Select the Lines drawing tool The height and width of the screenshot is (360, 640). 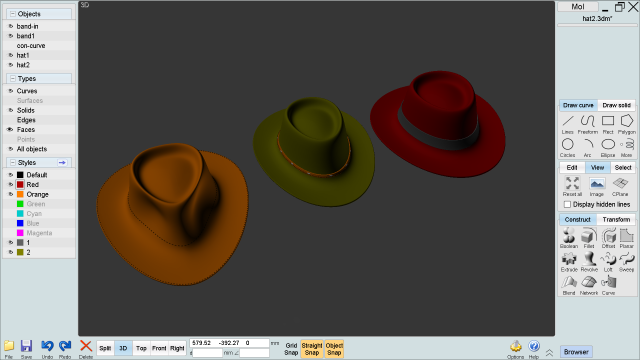(568, 124)
